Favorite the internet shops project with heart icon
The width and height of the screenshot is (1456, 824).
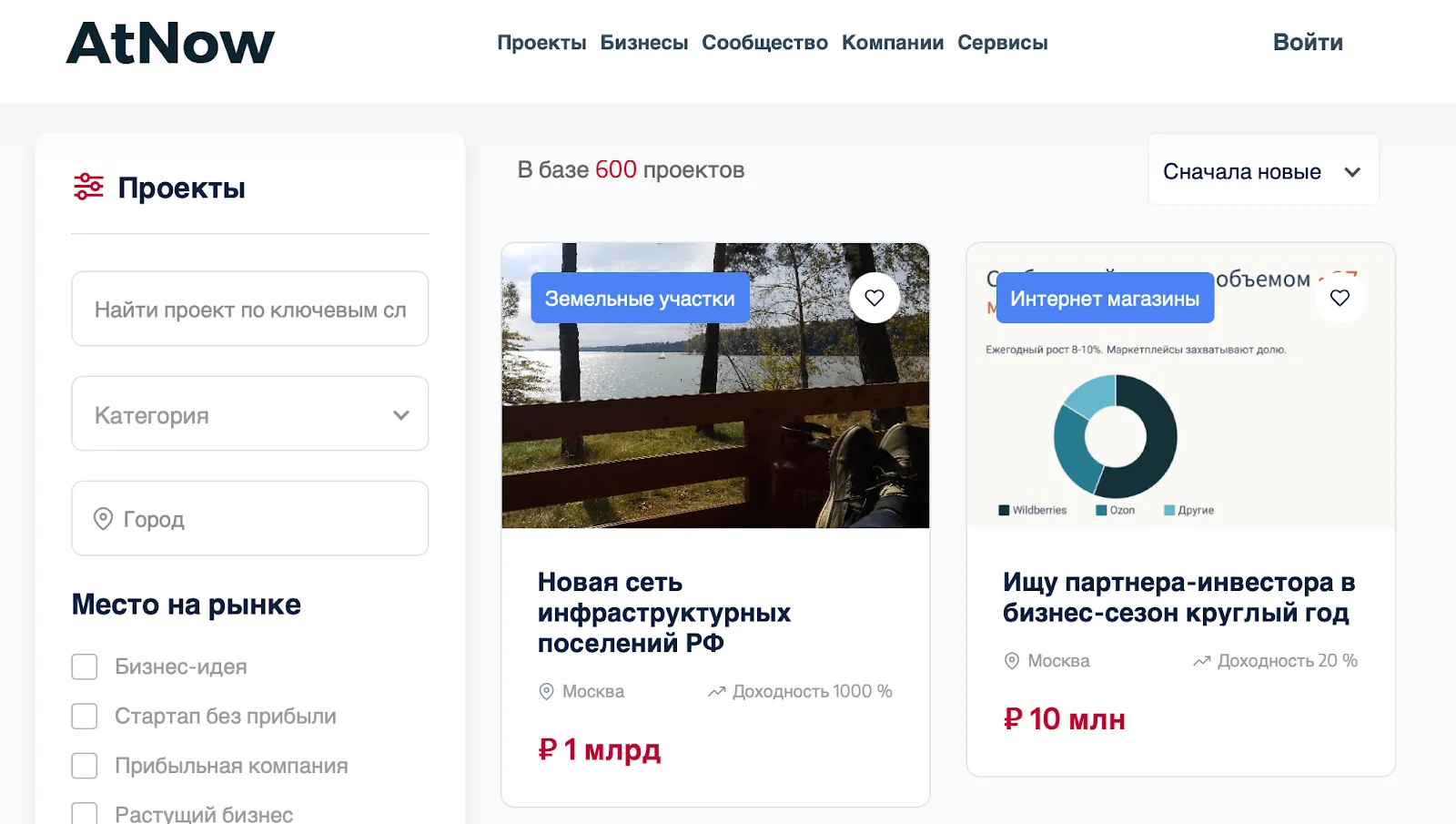pos(1340,298)
